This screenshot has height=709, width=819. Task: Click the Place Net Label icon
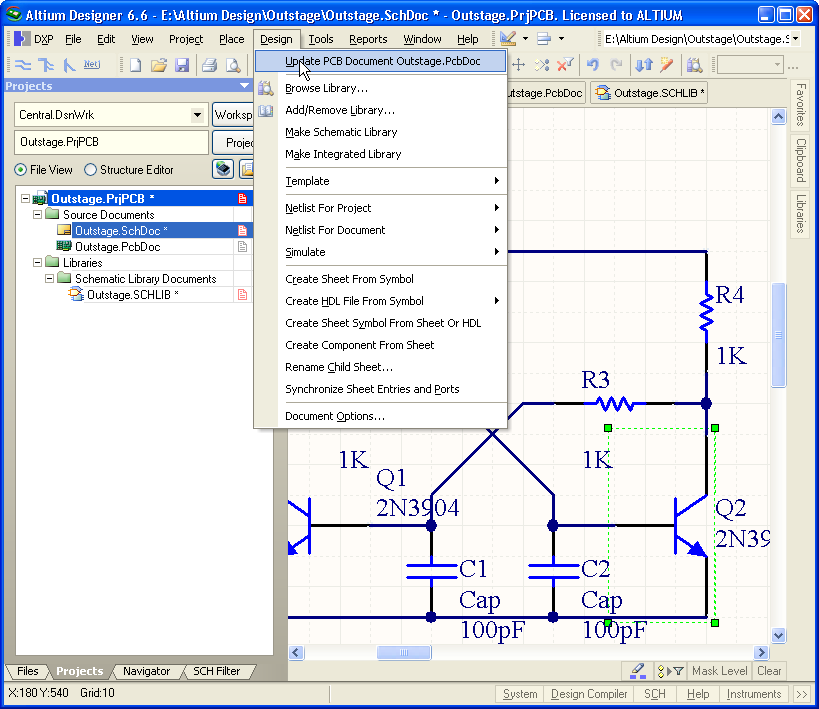[92, 65]
